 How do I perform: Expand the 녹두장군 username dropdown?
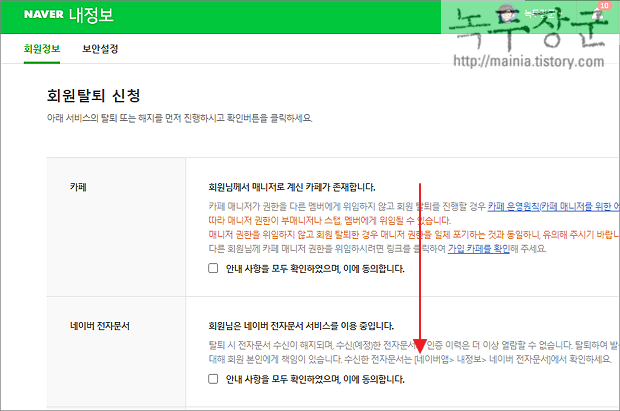542,14
